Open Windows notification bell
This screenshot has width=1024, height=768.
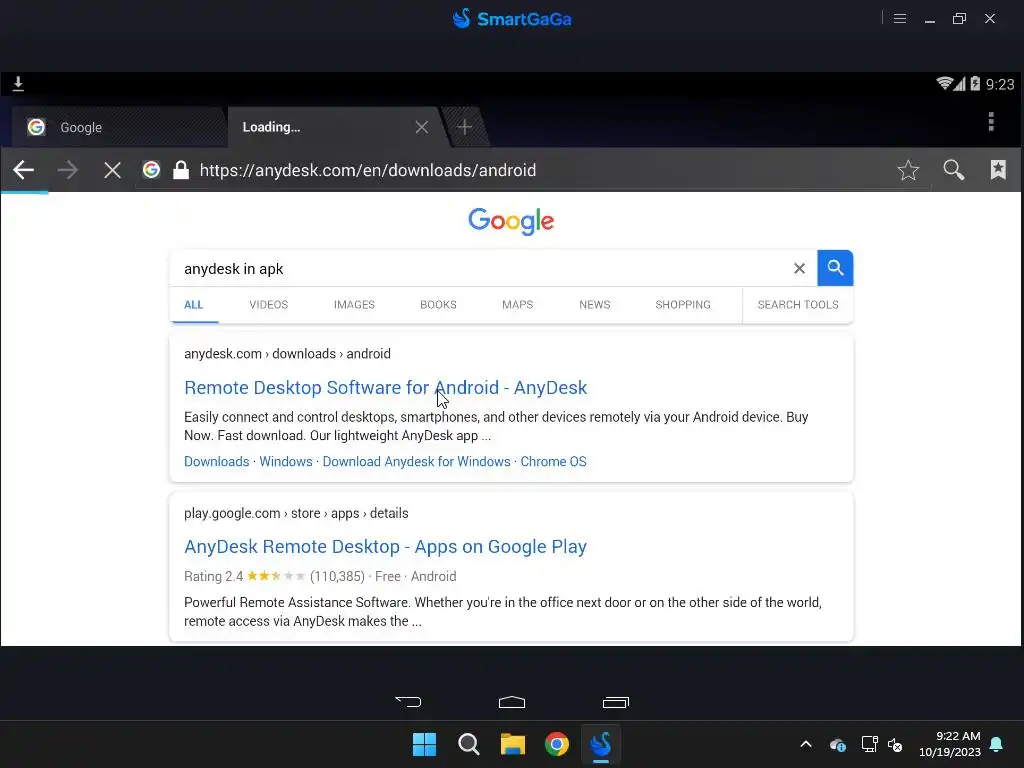[997, 744]
